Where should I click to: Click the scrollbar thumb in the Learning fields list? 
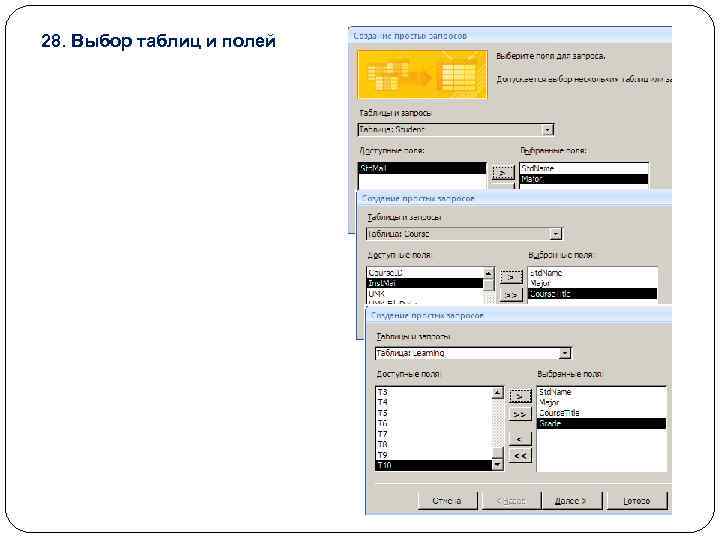(497, 453)
